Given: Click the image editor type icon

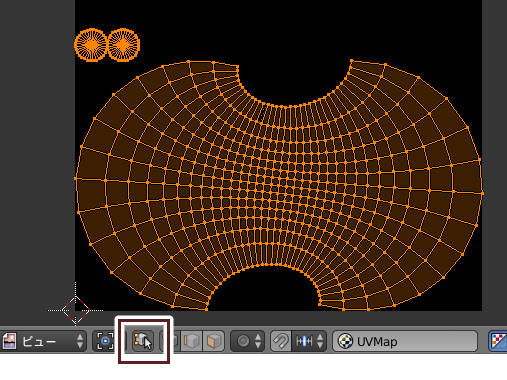Looking at the screenshot, I should 9,341.
